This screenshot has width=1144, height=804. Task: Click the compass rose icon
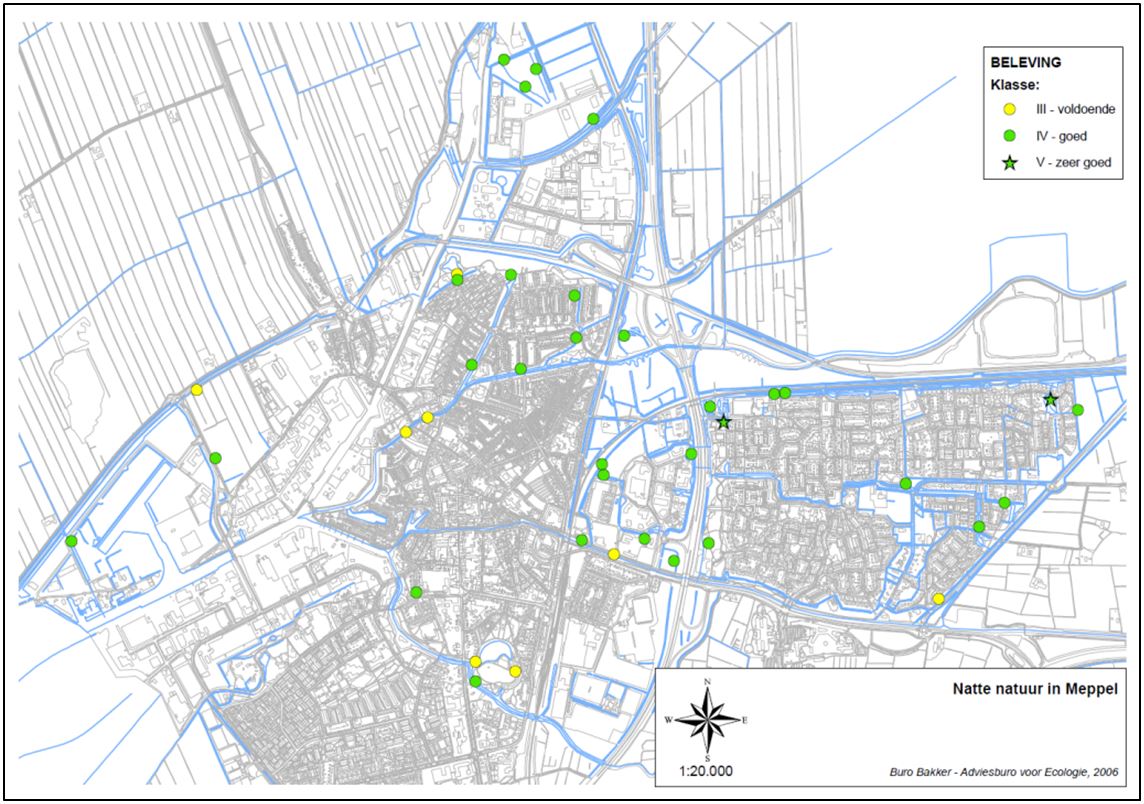[x=708, y=719]
